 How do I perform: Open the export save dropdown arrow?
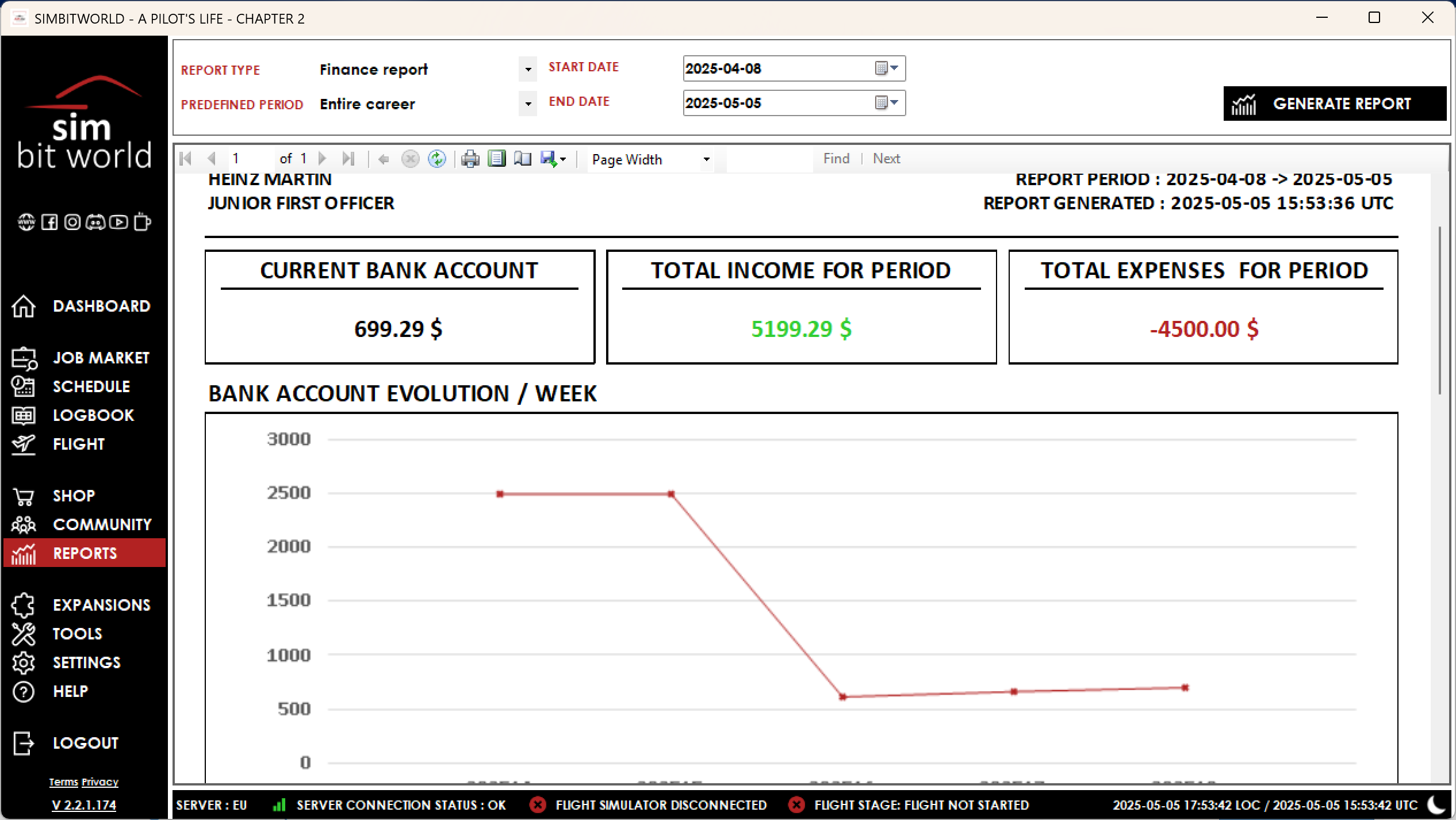tap(563, 159)
